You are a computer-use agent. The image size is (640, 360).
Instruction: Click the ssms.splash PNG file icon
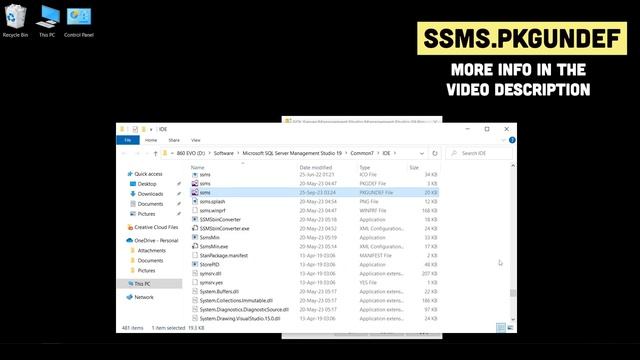(195, 201)
